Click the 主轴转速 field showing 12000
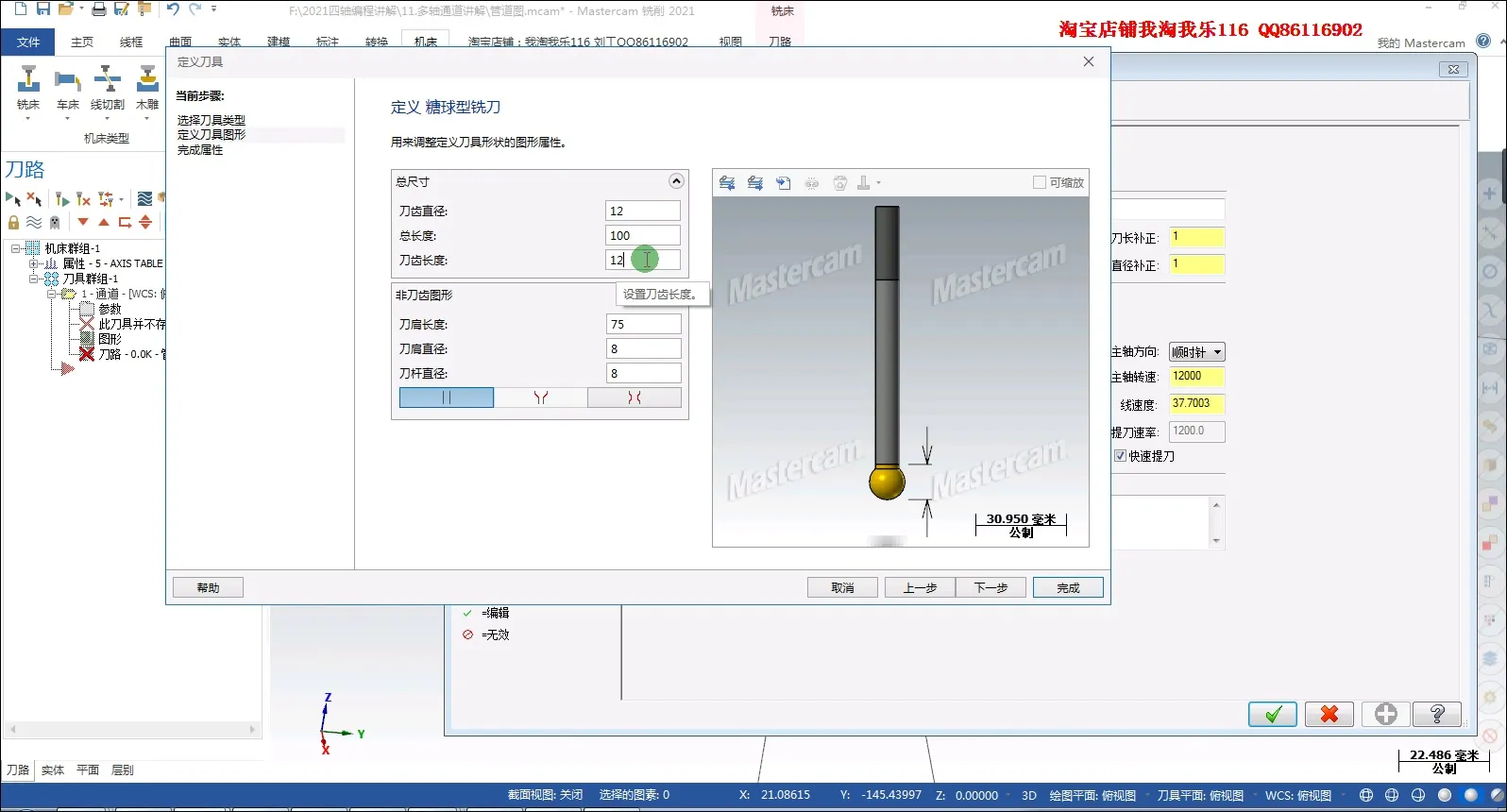Screen dimensions: 1507x812 point(1196,376)
